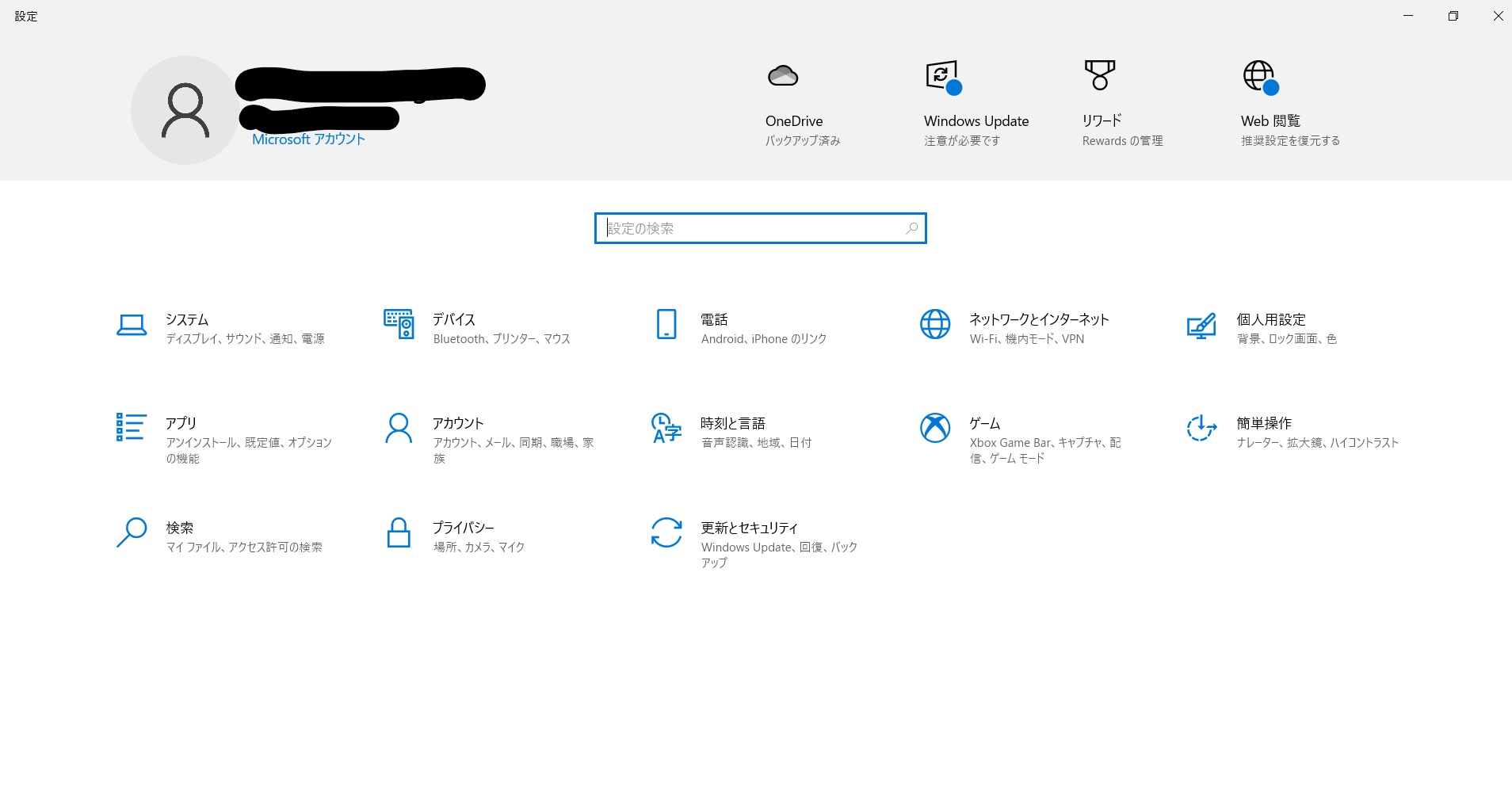Click ナレーター、拡大鏡、ハイコントラスト description
This screenshot has height=805, width=1512.
coord(1318,443)
